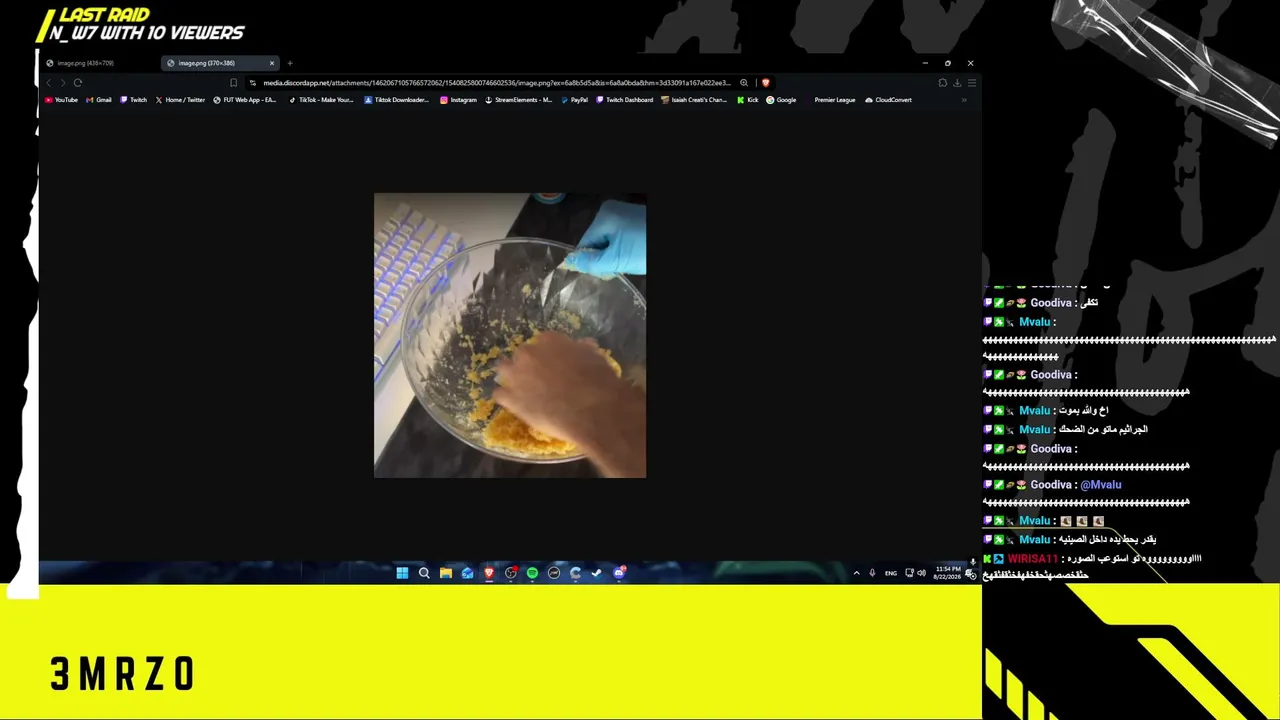The image size is (1280, 720).
Task: Open the Windows Start menu
Action: click(x=402, y=573)
